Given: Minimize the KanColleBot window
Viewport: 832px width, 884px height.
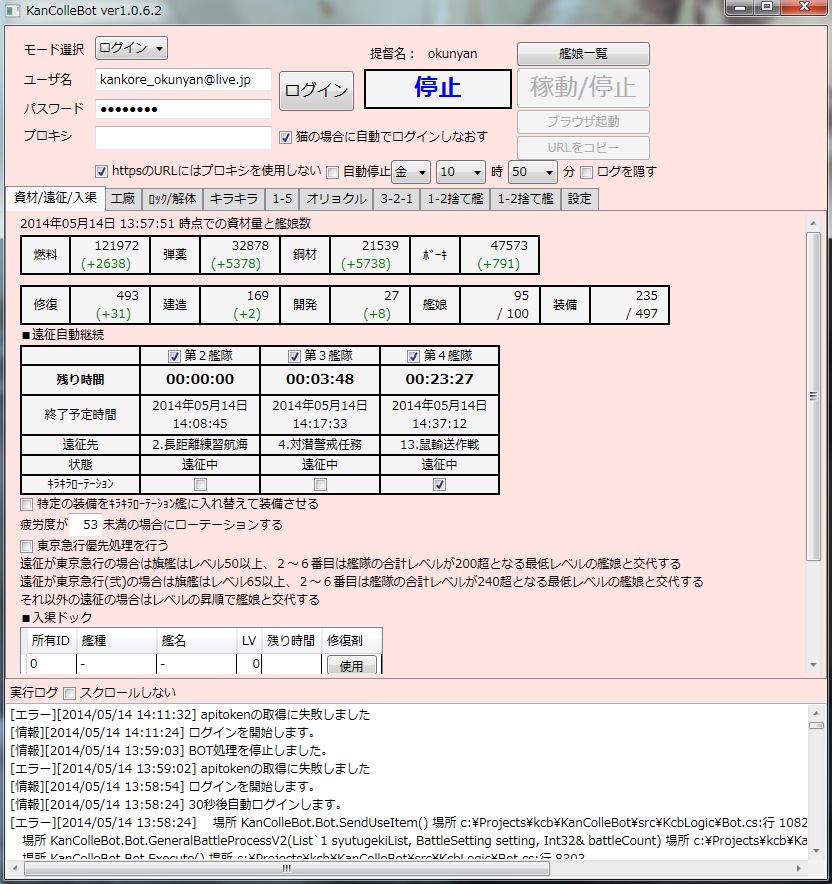Looking at the screenshot, I should click(x=742, y=7).
